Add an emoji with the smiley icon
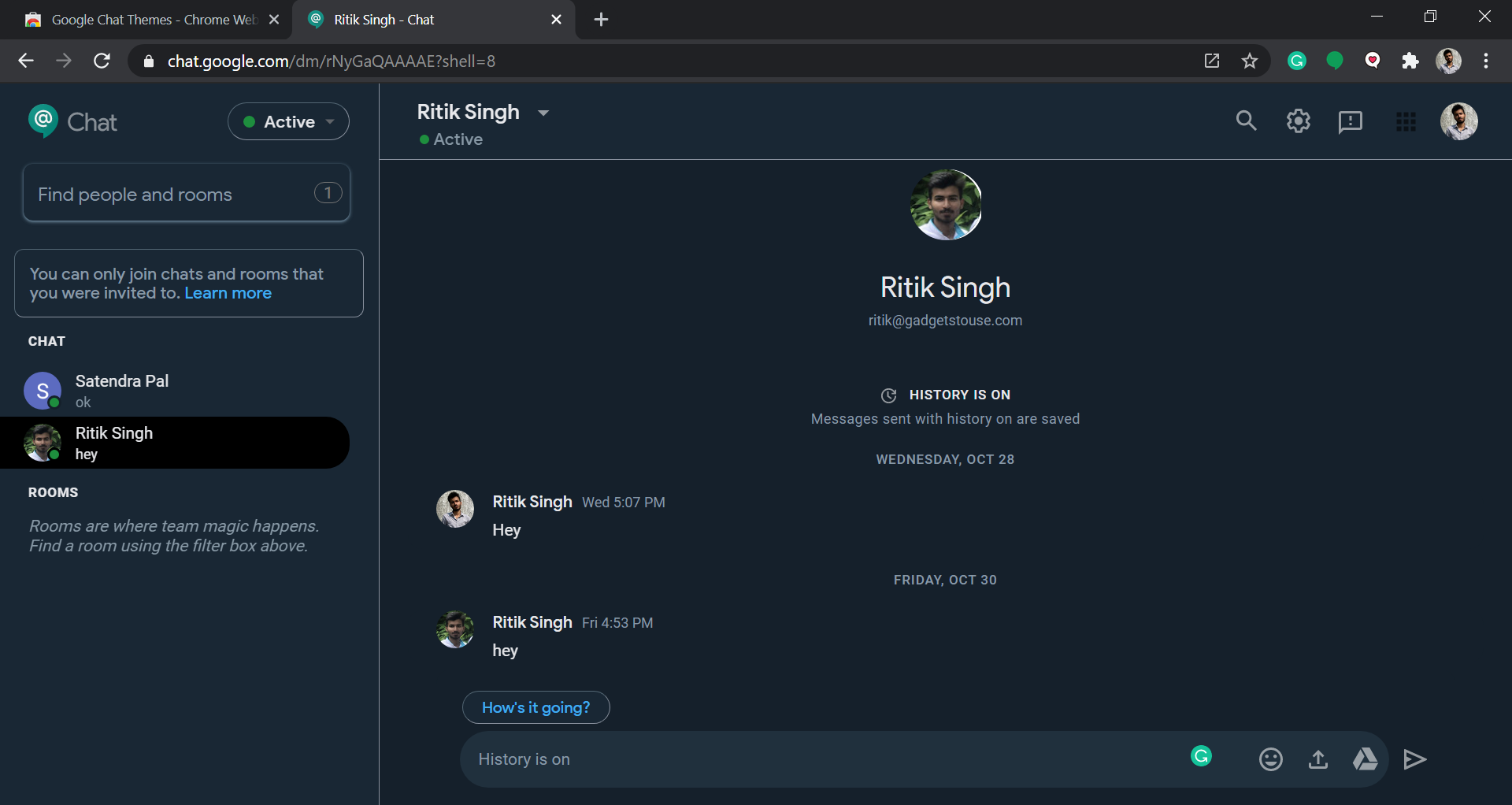The image size is (1512, 805). [1270, 759]
